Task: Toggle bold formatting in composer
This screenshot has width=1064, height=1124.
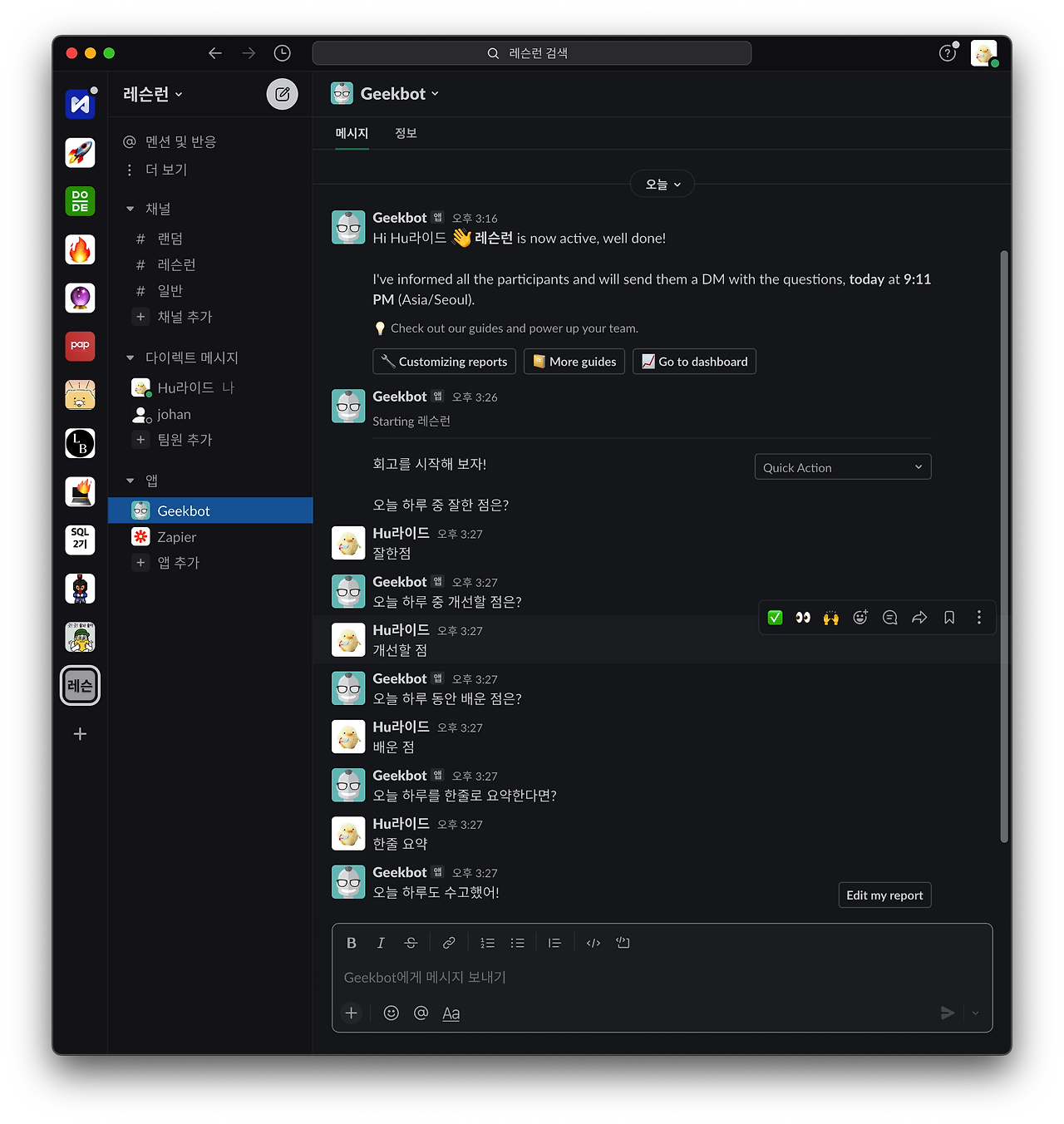Action: pyautogui.click(x=352, y=943)
